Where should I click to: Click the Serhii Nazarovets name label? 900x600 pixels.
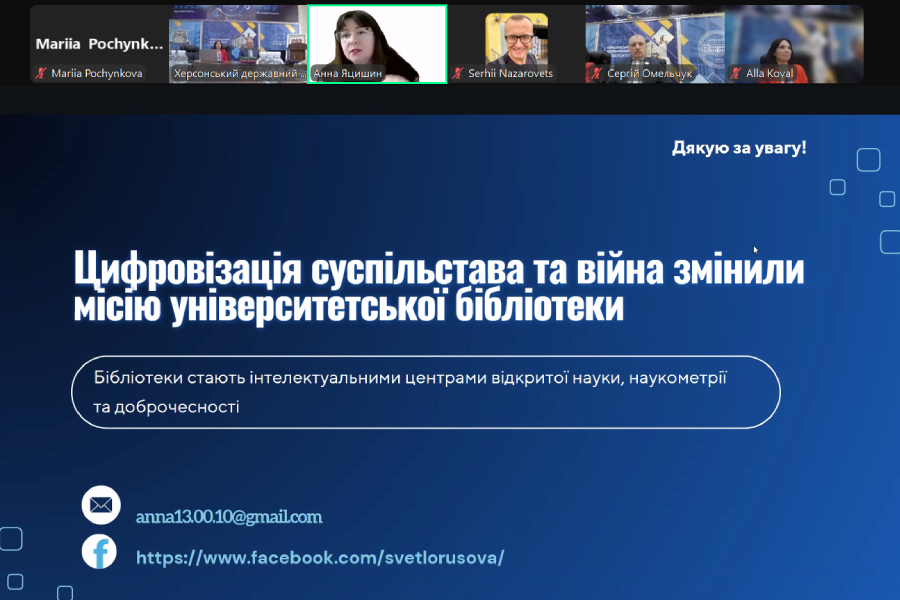(x=510, y=73)
